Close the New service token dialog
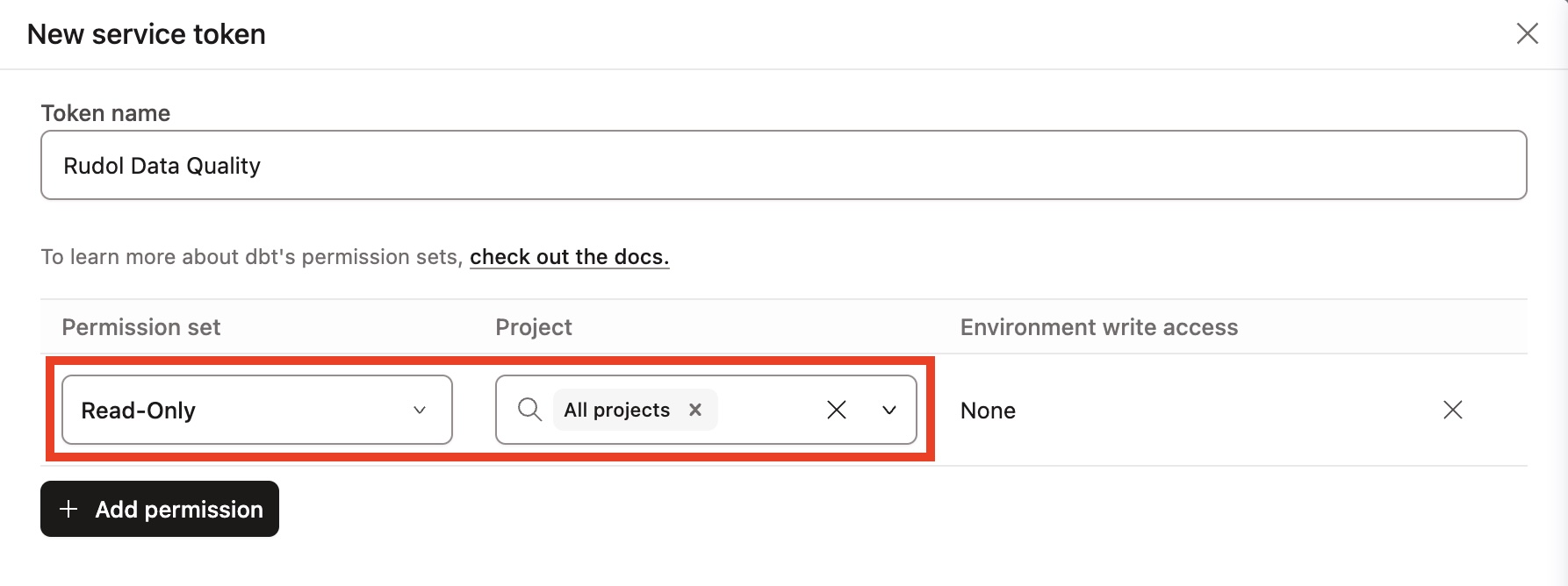The image size is (1568, 586). tap(1528, 33)
